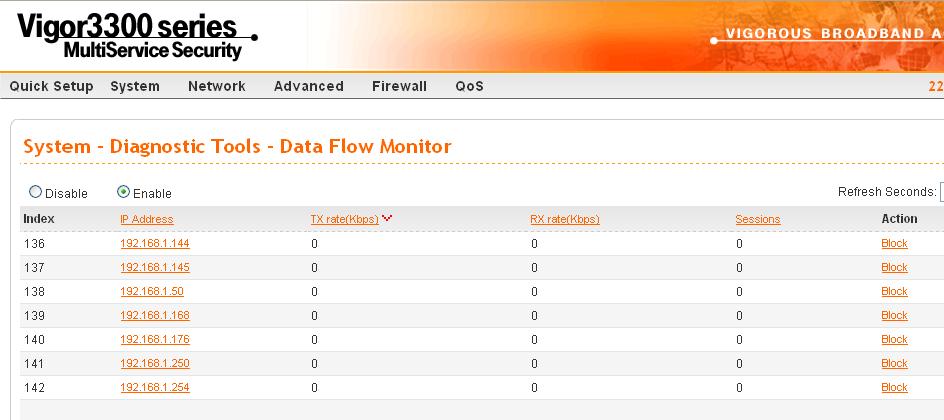This screenshot has height=420, width=944.
Task: Expand the QoS menu
Action: (x=470, y=86)
